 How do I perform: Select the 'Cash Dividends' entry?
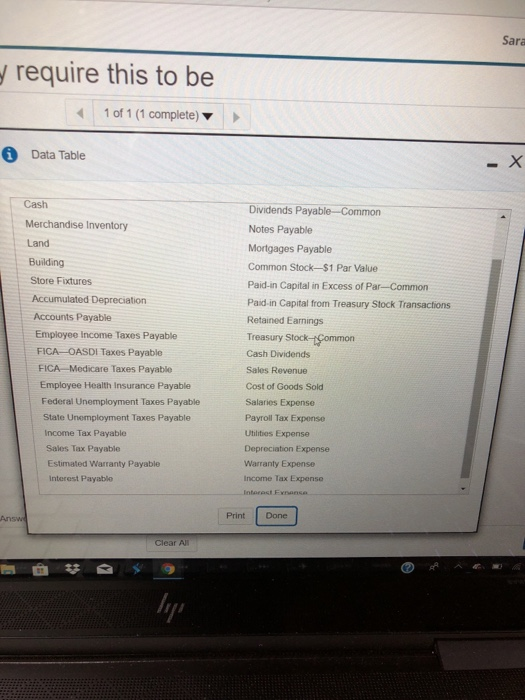[278, 354]
